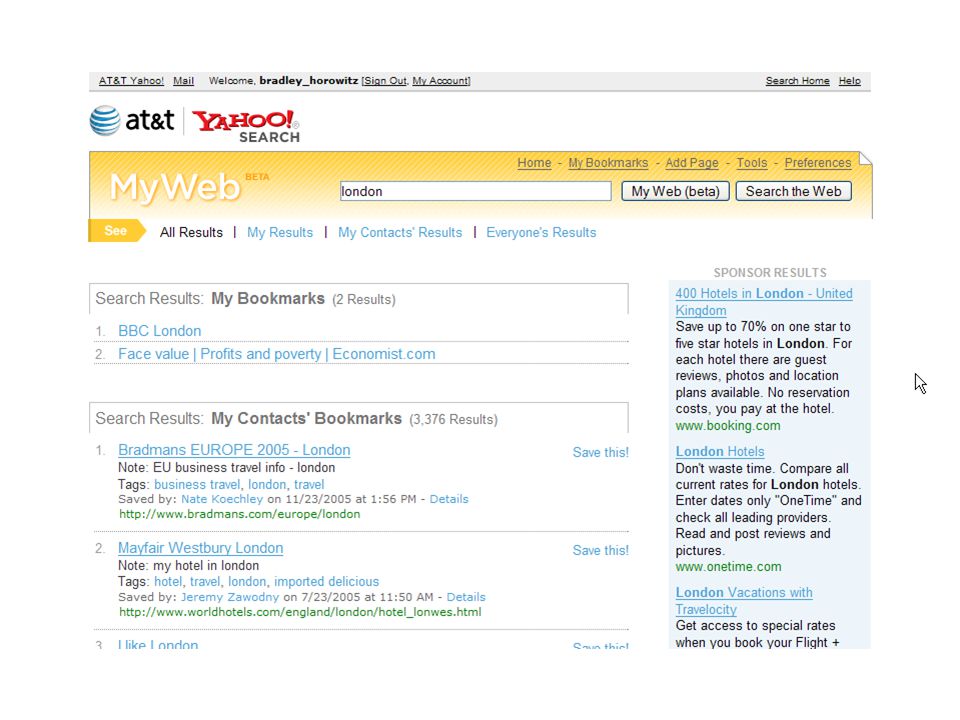Viewport: 960px width, 720px height.
Task: Open Help link in top bar
Action: 849,81
